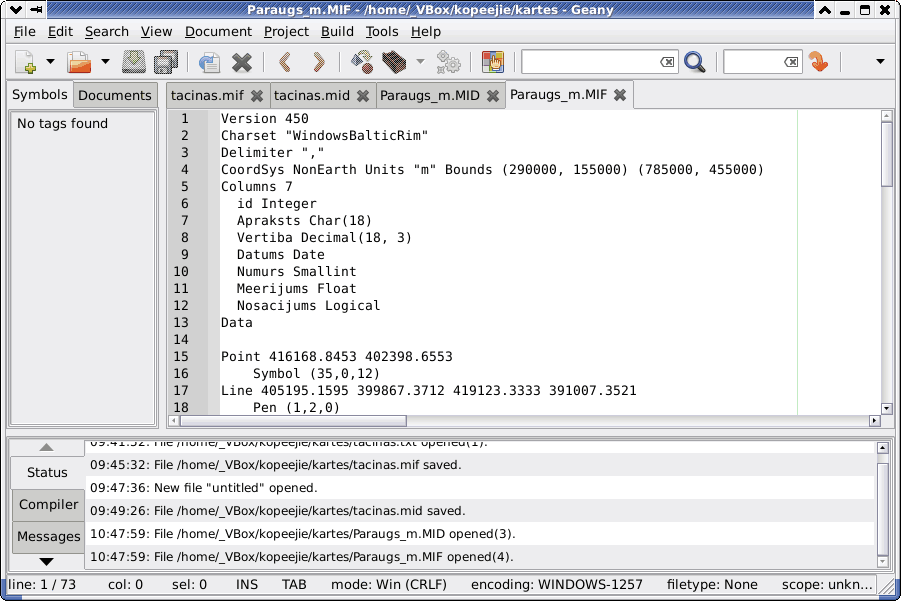Click the 'Charset "WindowsBalticRim"' line
The width and height of the screenshot is (901, 601).
pos(325,136)
